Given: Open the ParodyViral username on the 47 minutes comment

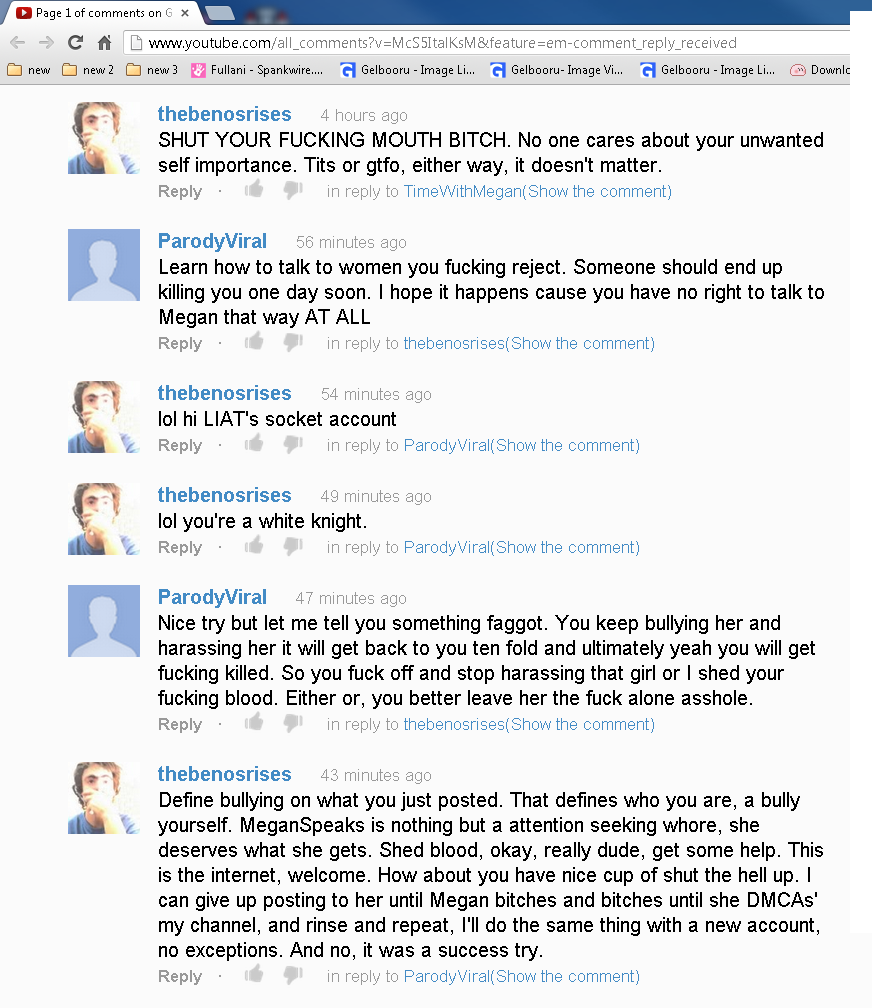Looking at the screenshot, I should coord(212,597).
